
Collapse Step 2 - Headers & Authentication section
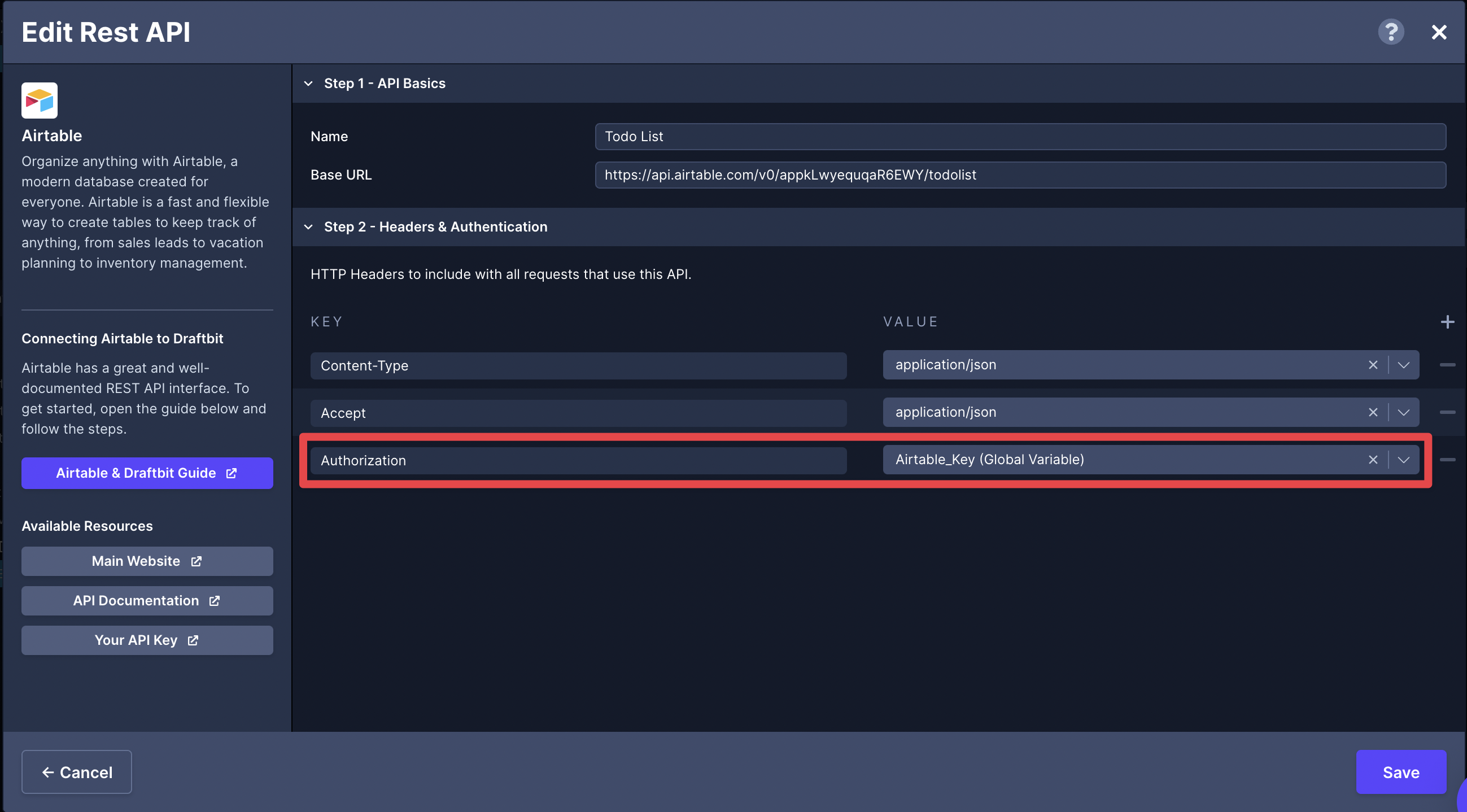point(309,227)
